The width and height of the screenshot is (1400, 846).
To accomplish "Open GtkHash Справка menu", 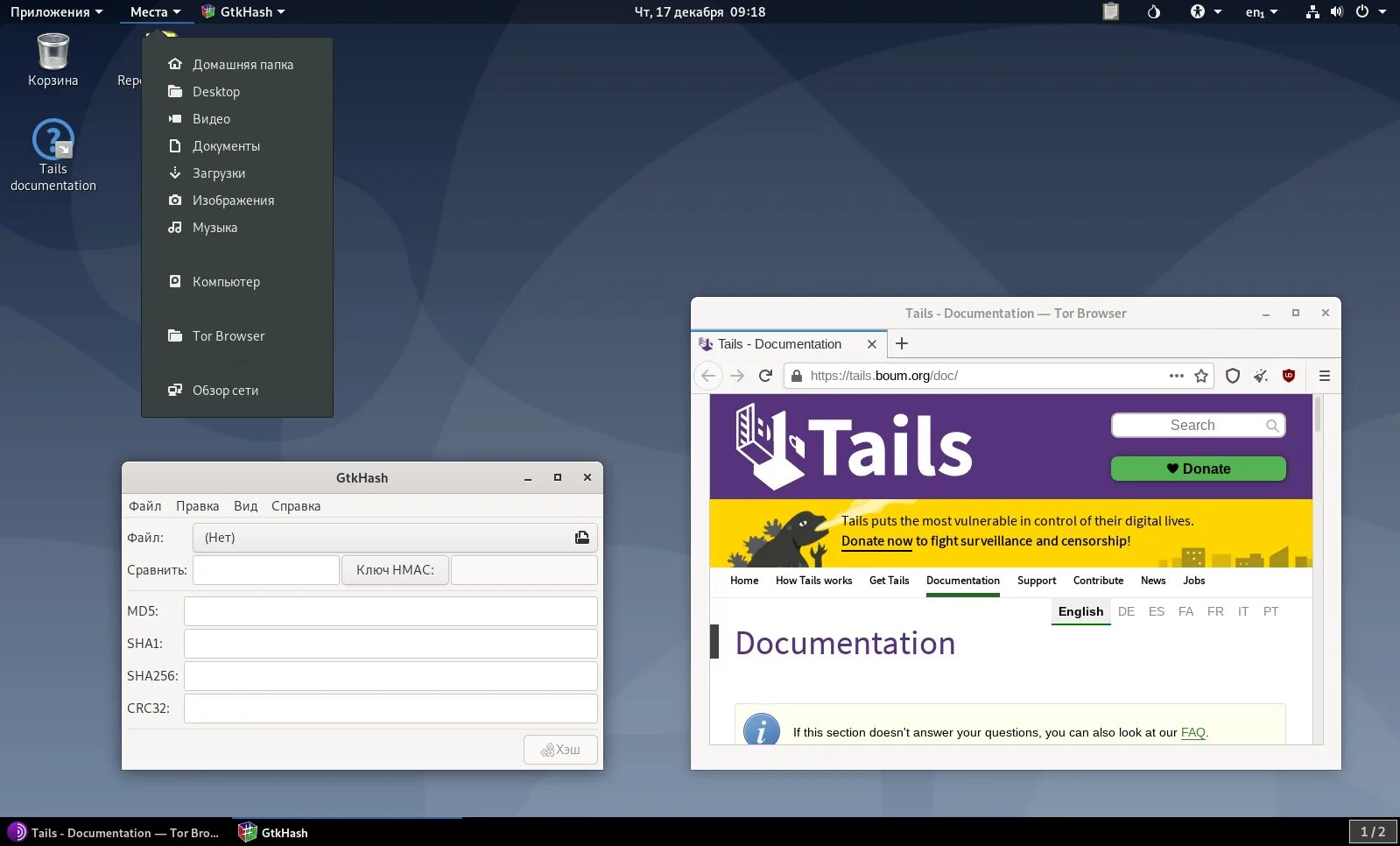I will (296, 505).
